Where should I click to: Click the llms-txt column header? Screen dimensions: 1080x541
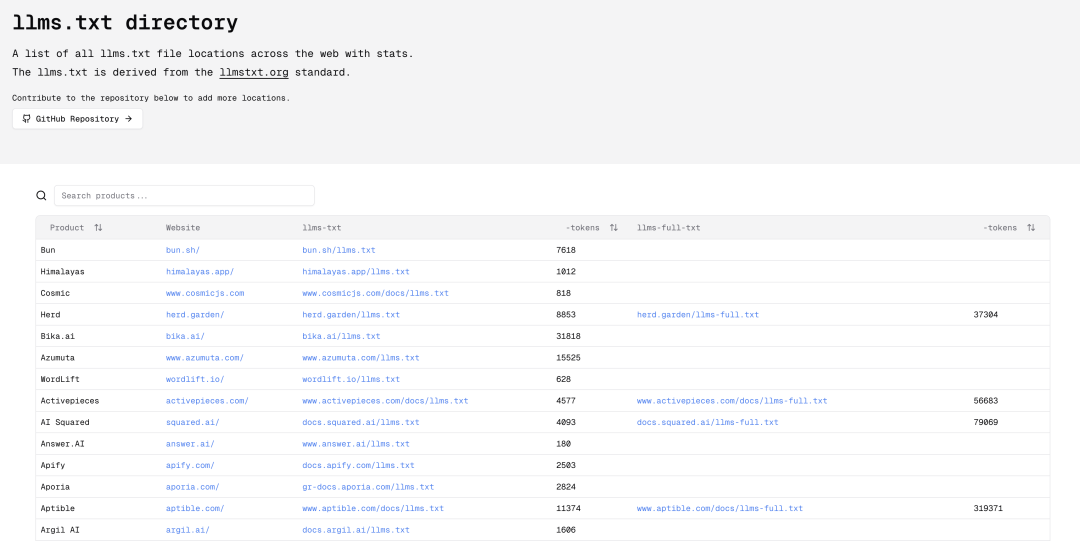coord(322,227)
